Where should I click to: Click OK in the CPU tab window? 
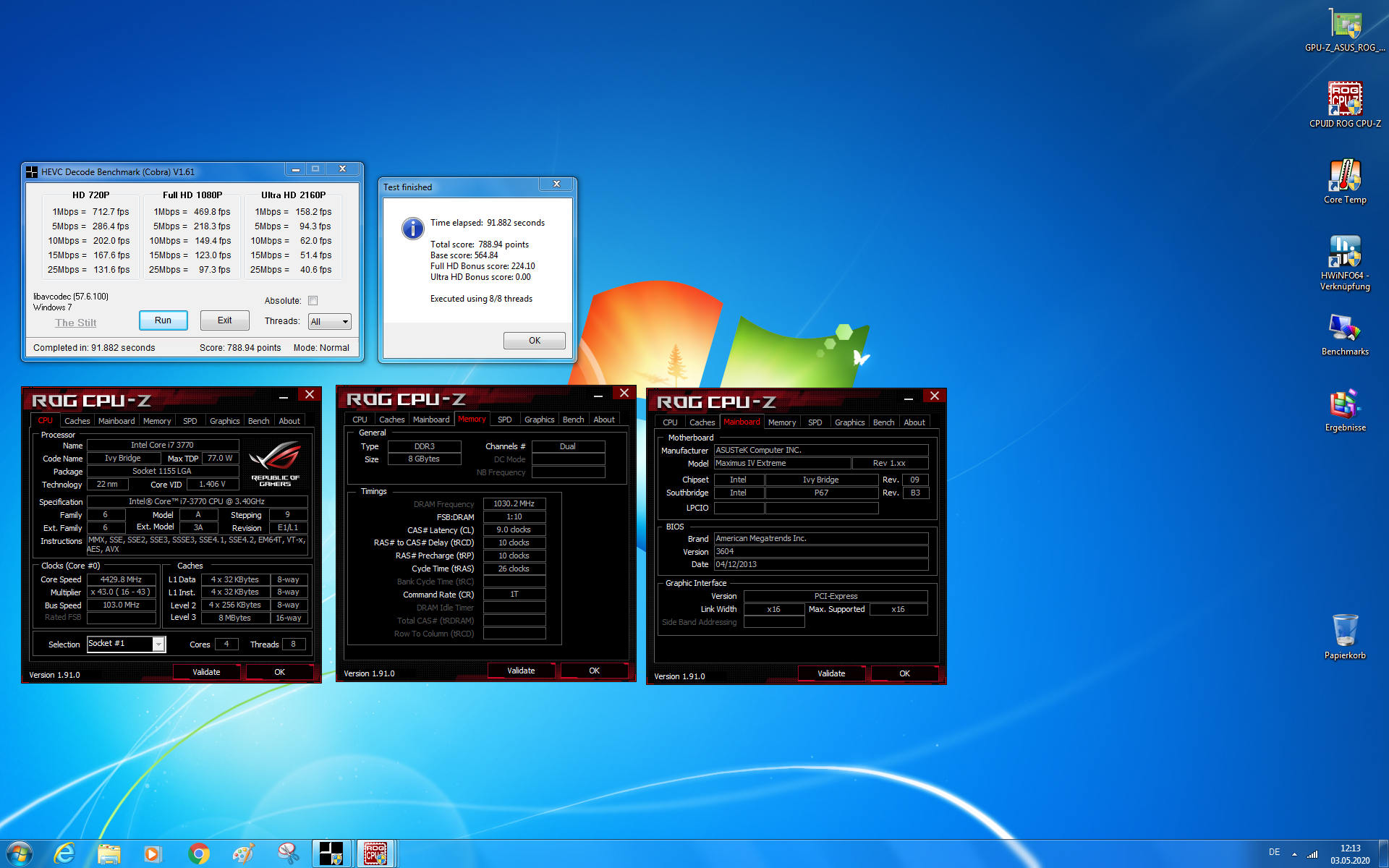279,672
